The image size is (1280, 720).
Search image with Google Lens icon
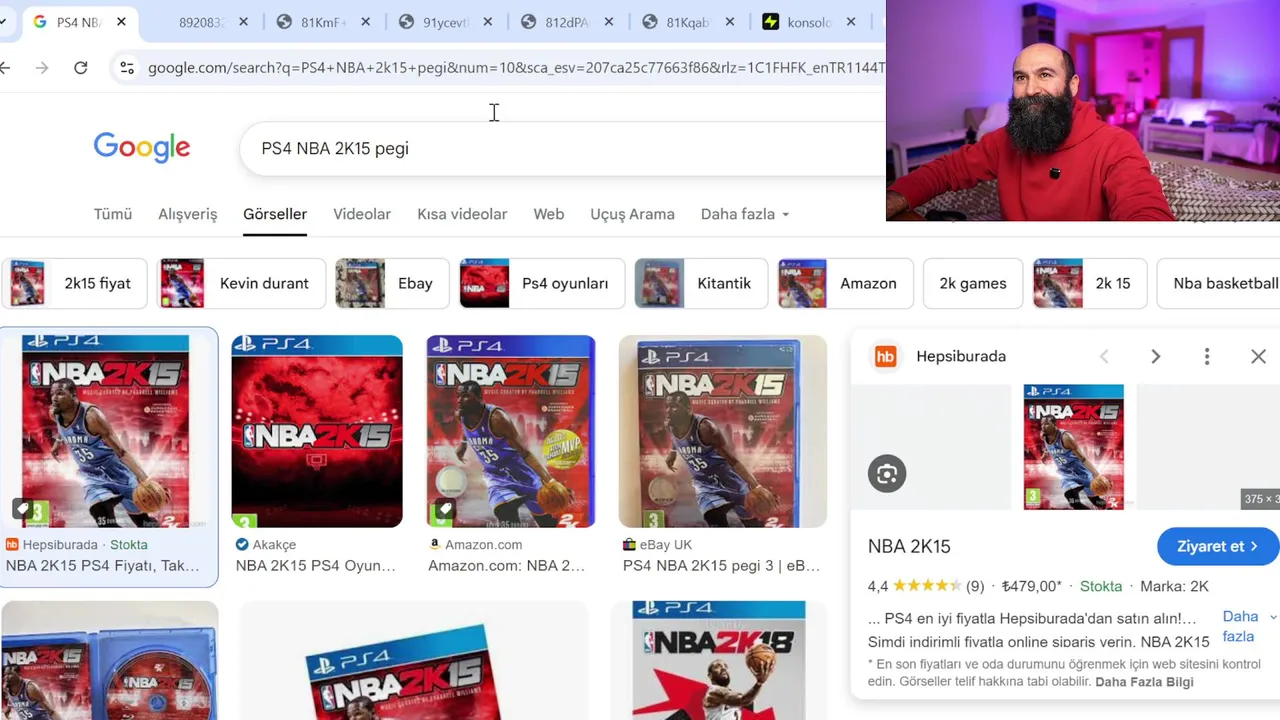coord(887,474)
